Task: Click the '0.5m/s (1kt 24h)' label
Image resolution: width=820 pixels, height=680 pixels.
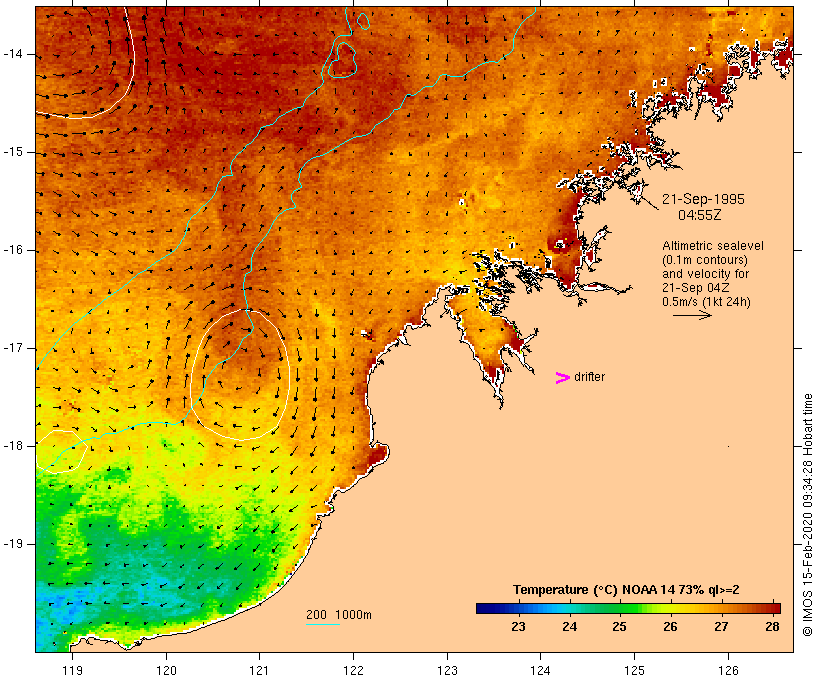Action: (706, 302)
